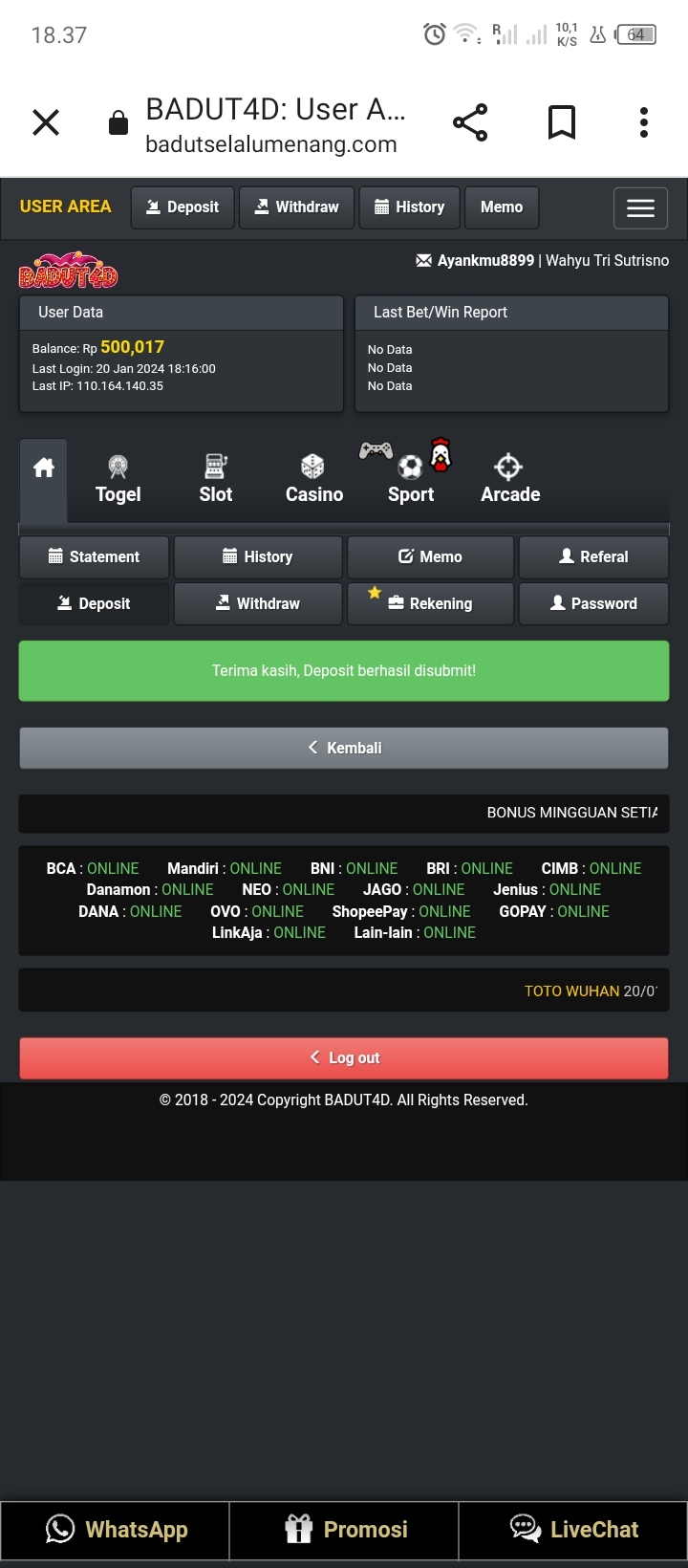This screenshot has height=1568, width=688.
Task: Go back with Kembali button
Action: tap(344, 748)
